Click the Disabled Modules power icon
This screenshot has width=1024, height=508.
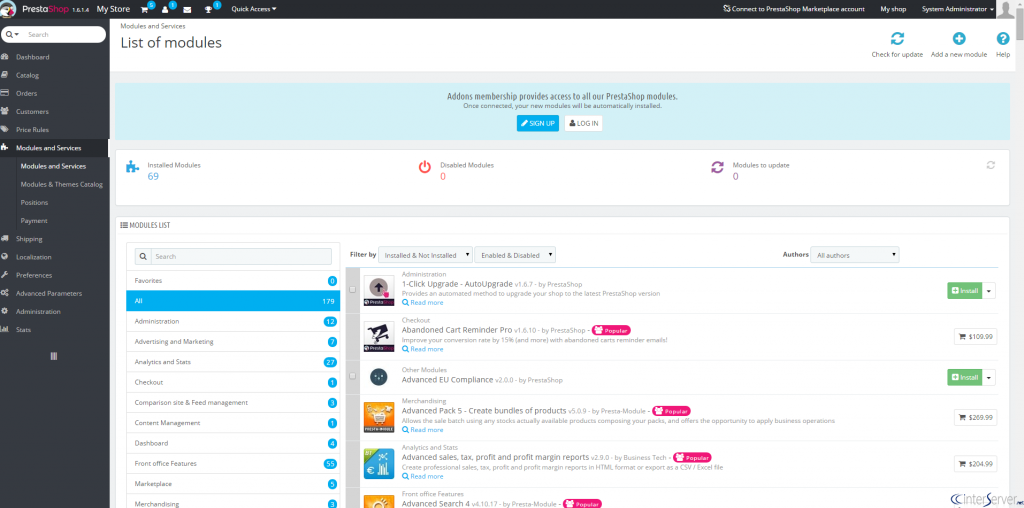coord(424,167)
